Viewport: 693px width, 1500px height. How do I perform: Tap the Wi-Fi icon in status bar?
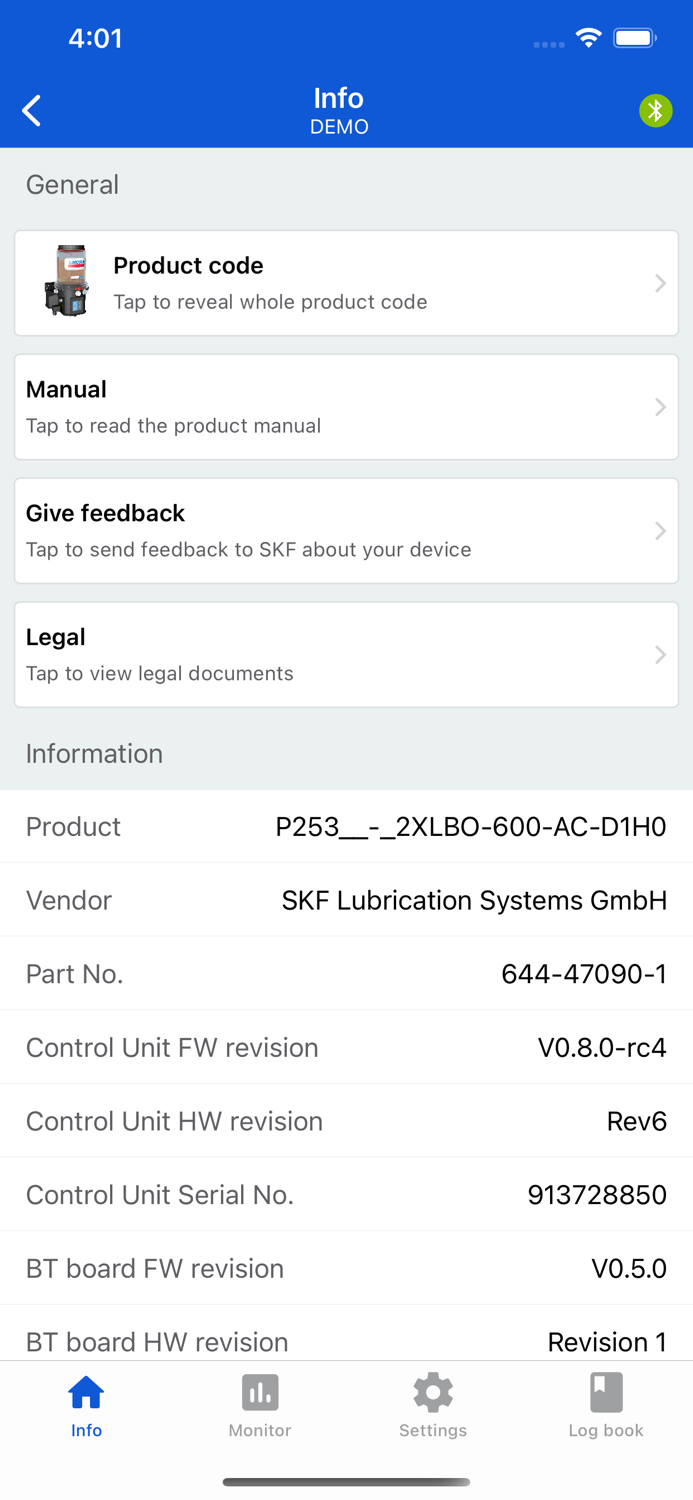588,39
